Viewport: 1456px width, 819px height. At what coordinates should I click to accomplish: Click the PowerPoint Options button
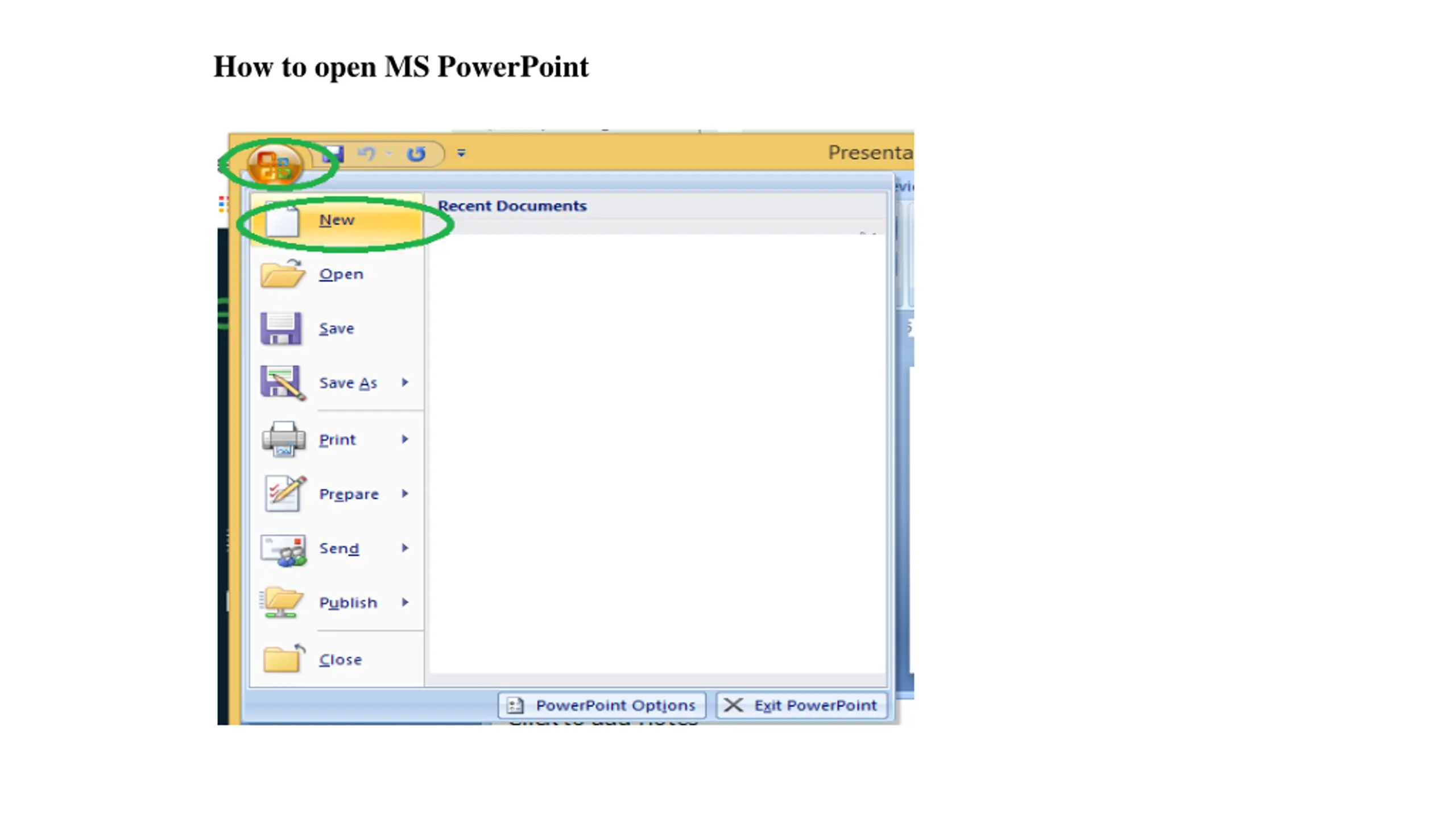(602, 705)
